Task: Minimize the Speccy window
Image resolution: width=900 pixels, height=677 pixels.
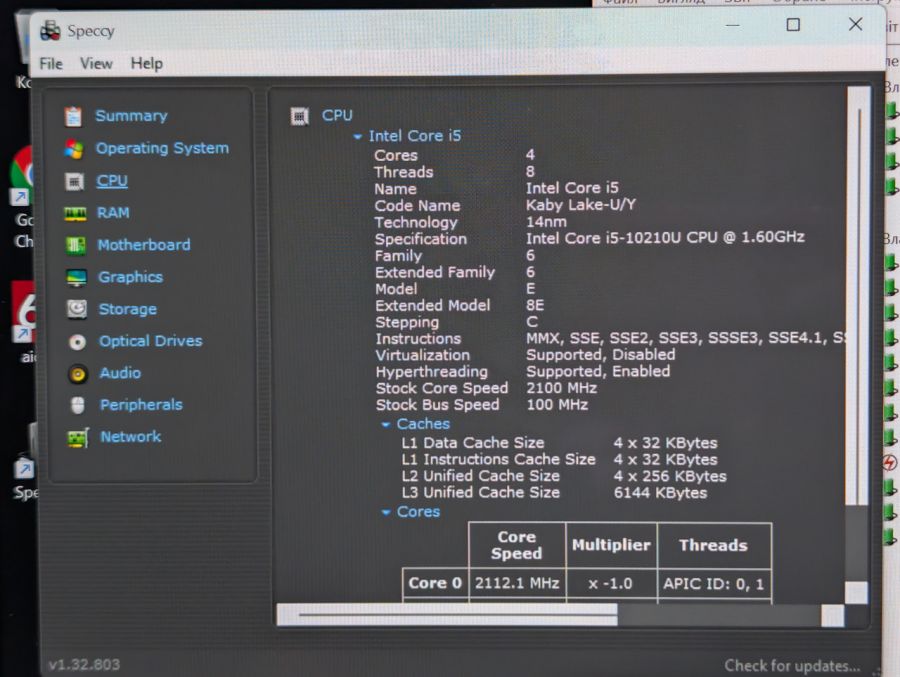Action: [732, 25]
